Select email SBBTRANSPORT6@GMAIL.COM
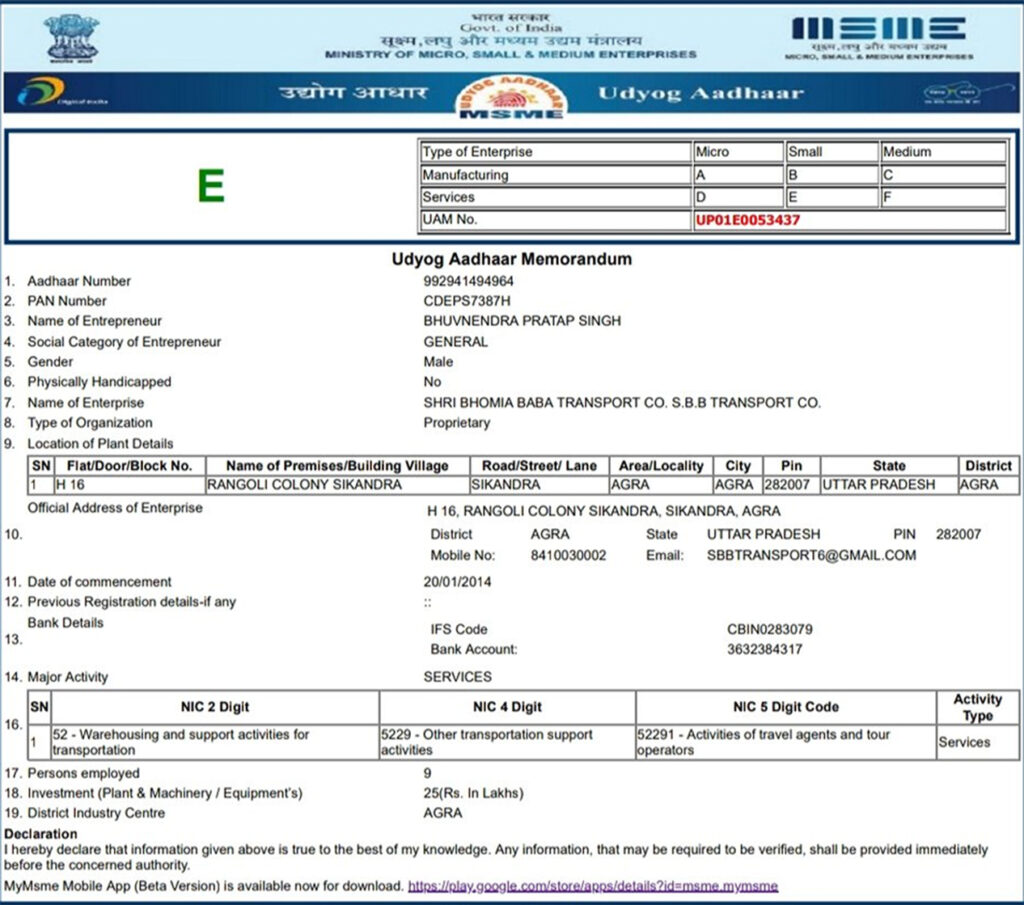Viewport: 1024px width, 905px height. tap(811, 556)
